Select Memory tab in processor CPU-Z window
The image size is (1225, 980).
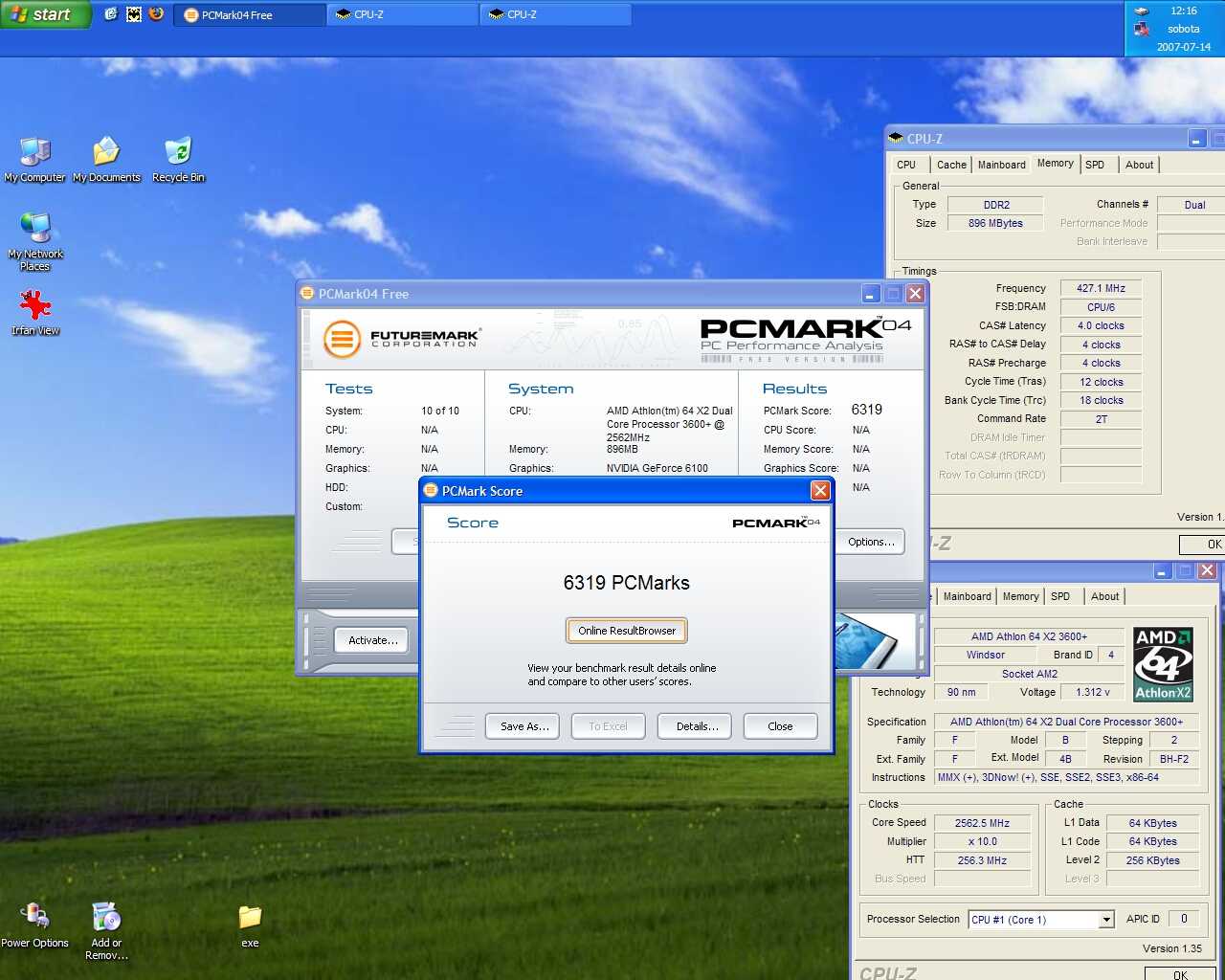[1021, 596]
